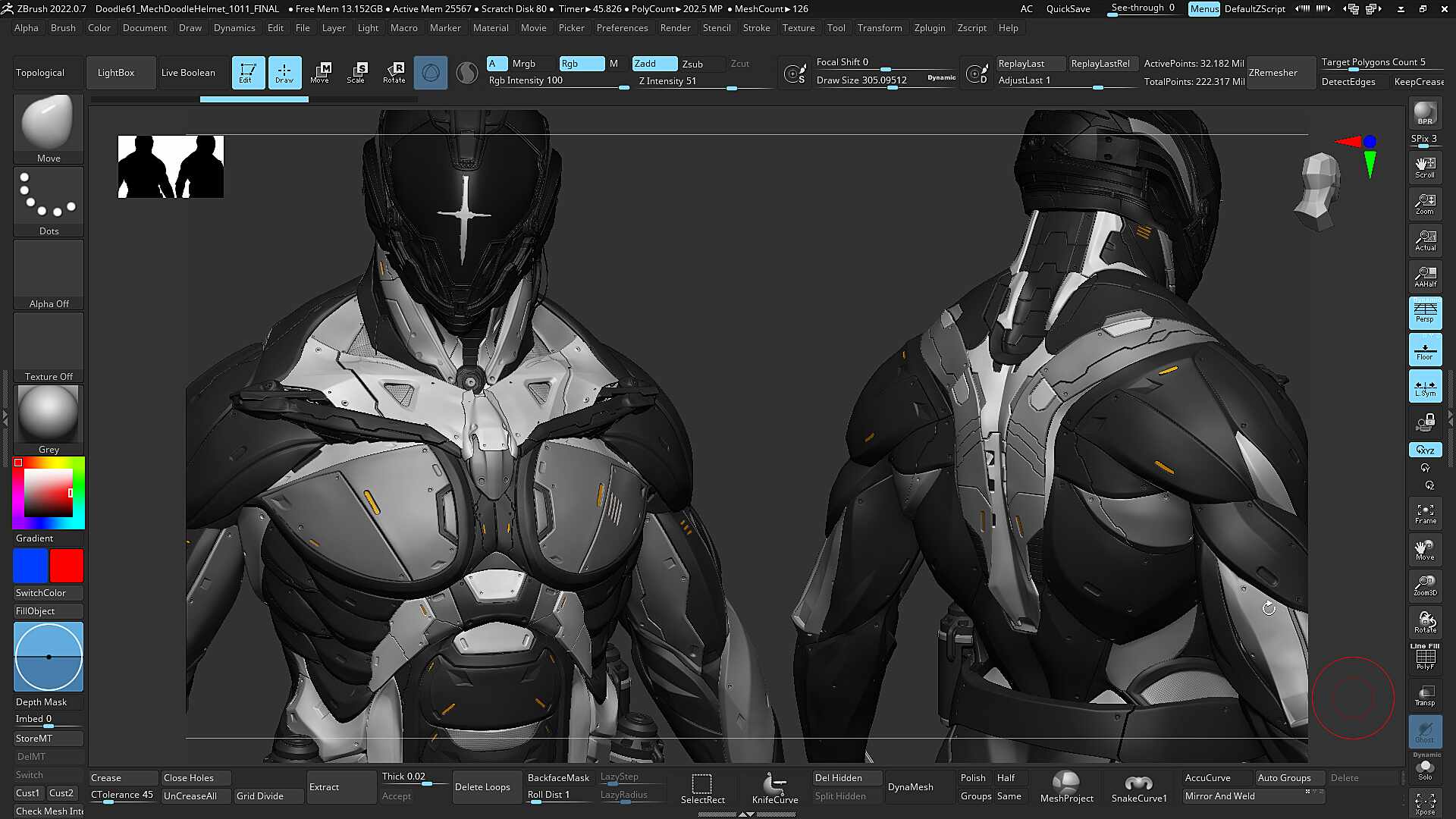Click the silhouette preview thumbnail
This screenshot has width=1456, height=819.
(171, 167)
